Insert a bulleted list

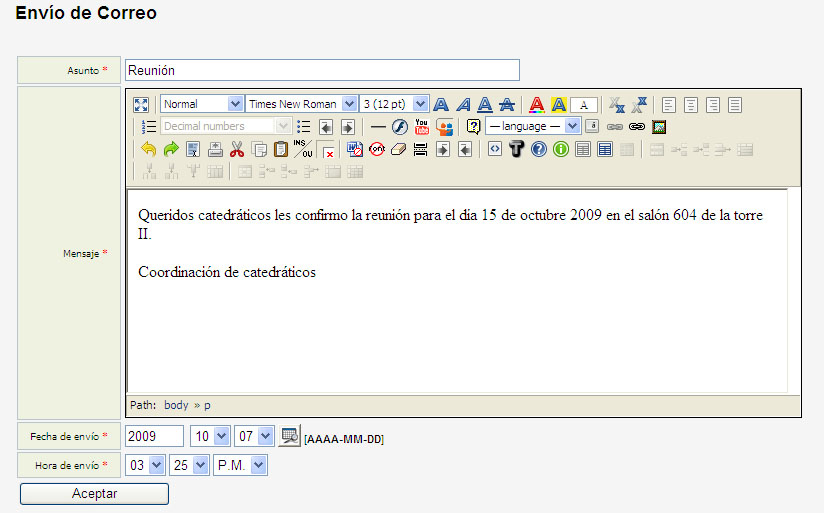click(x=304, y=127)
